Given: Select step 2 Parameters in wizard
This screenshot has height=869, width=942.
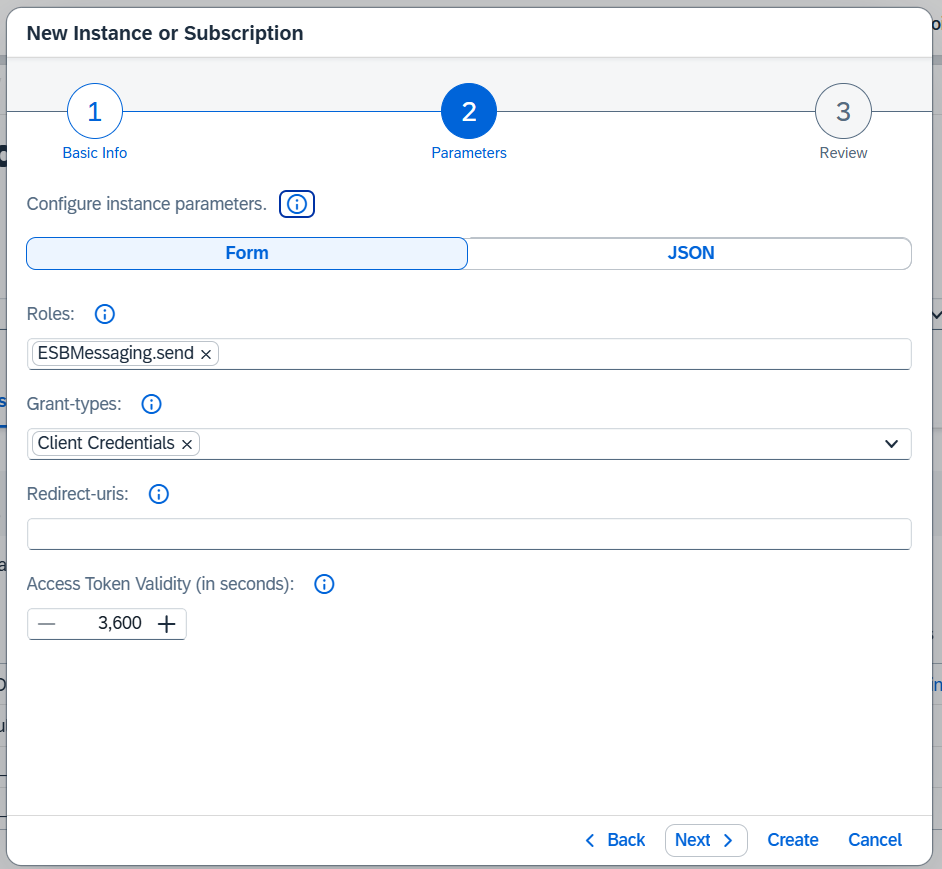Looking at the screenshot, I should pos(469,112).
